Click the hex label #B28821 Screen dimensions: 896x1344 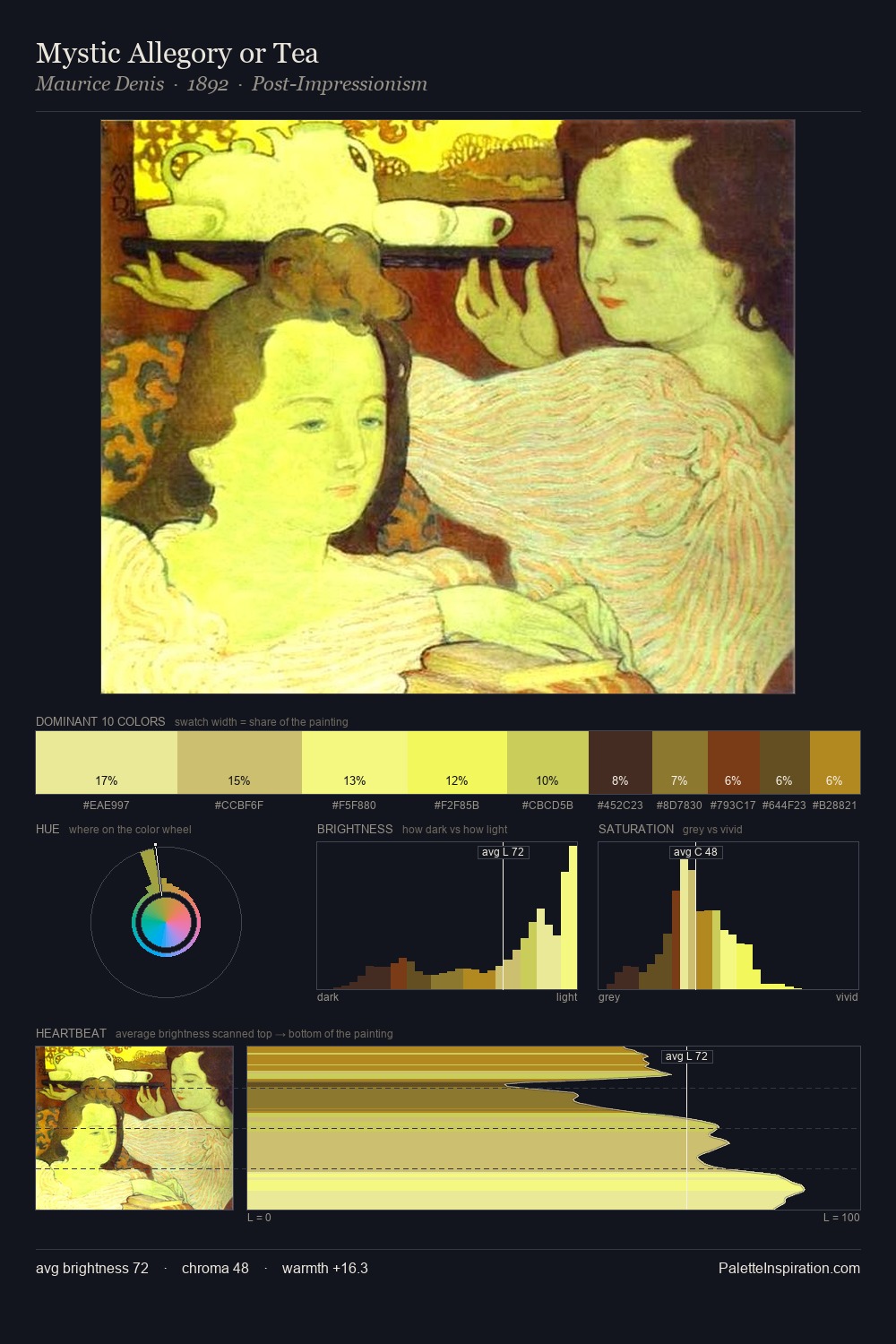[834, 806]
